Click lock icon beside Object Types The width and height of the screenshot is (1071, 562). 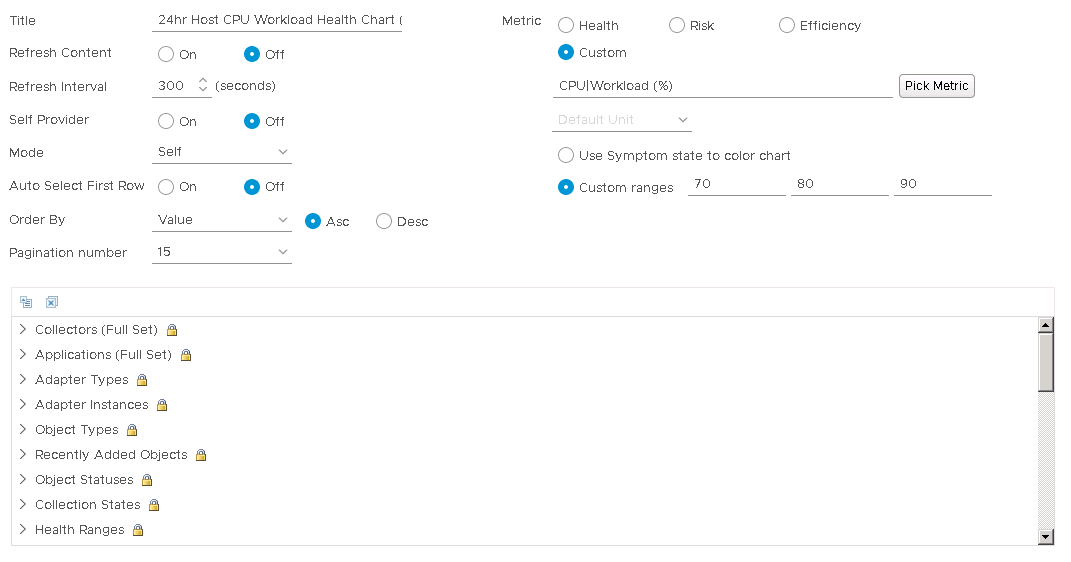coord(132,430)
